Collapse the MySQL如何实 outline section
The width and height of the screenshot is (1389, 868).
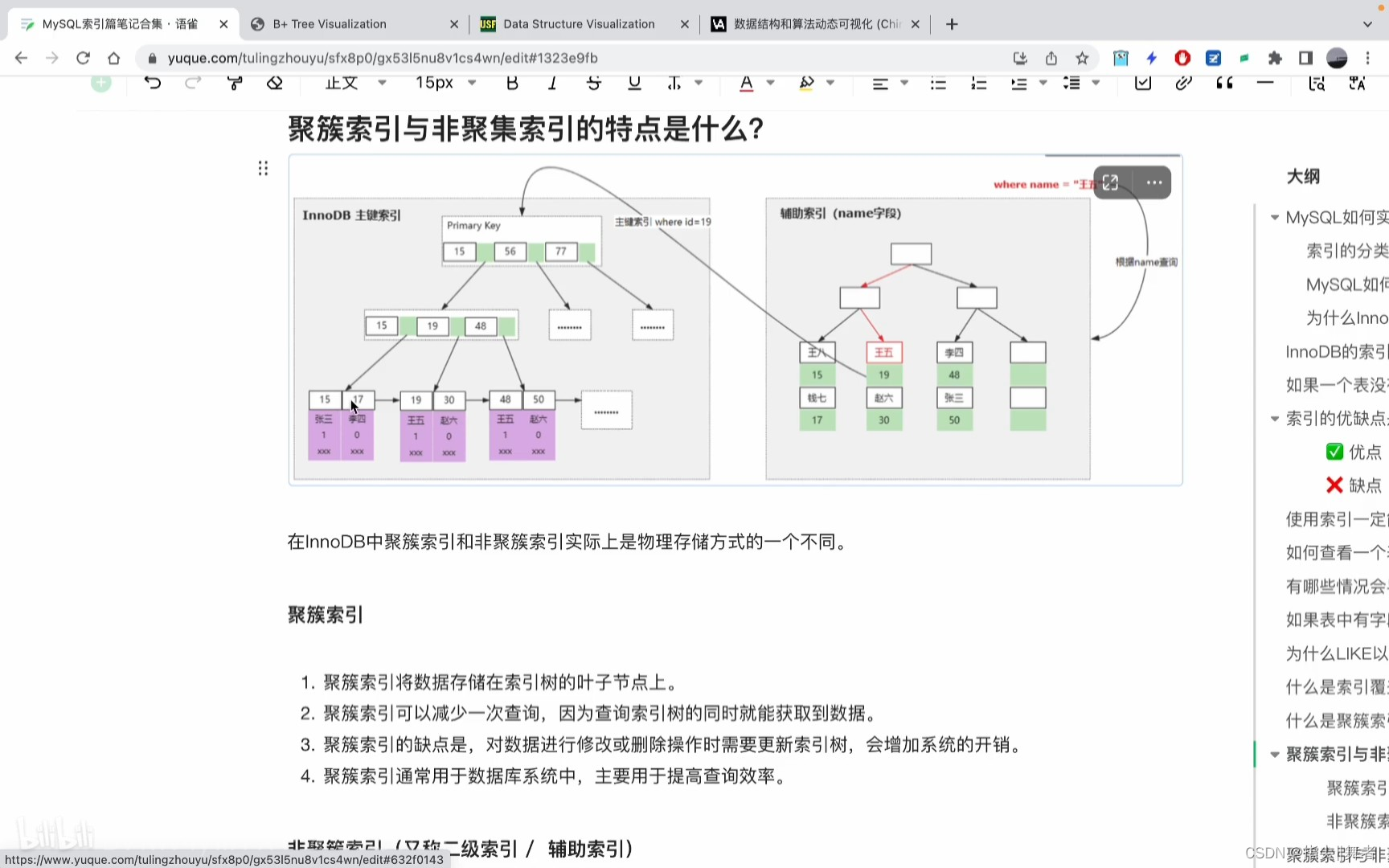1275,217
